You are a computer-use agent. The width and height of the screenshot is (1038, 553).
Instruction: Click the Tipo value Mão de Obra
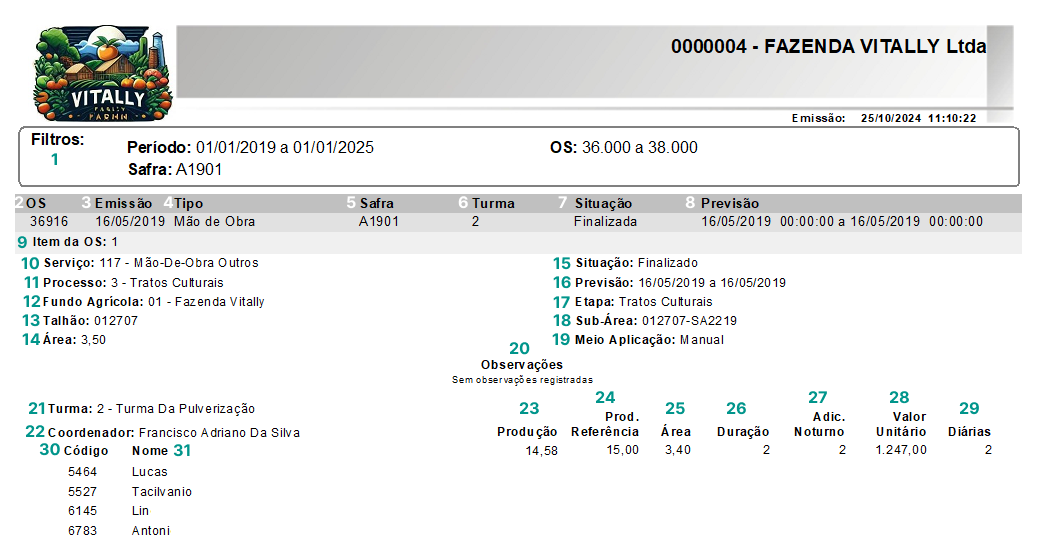coord(214,221)
